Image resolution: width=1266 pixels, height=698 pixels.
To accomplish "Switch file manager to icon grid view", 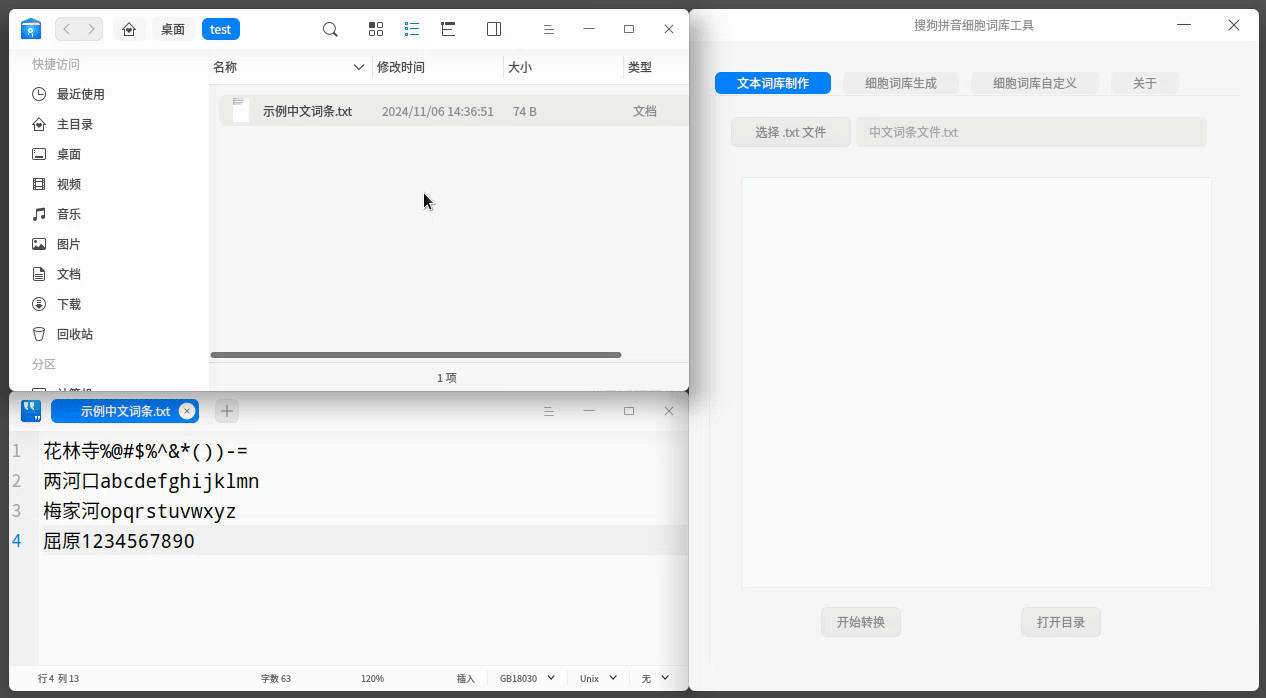I will pos(376,29).
